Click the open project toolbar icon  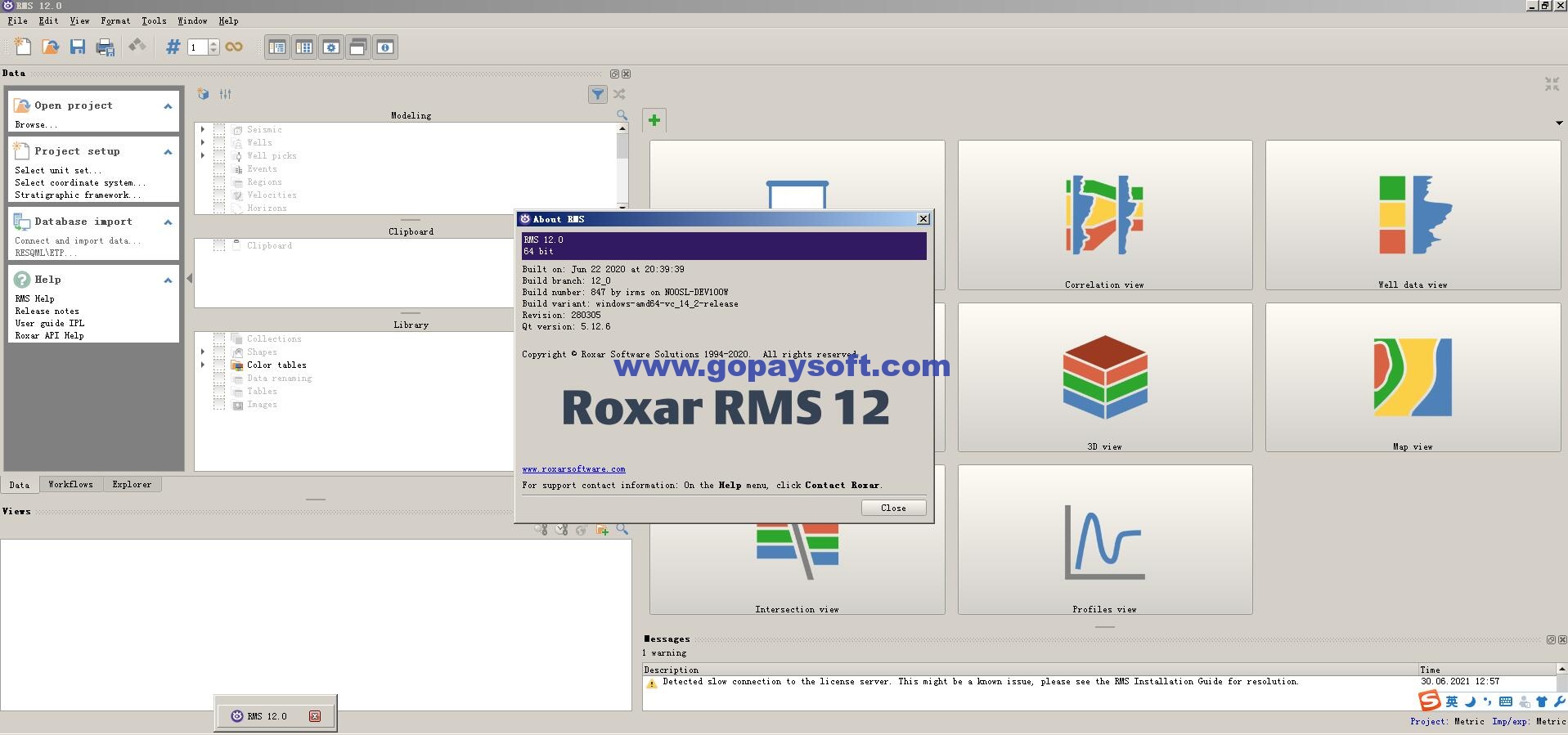51,47
